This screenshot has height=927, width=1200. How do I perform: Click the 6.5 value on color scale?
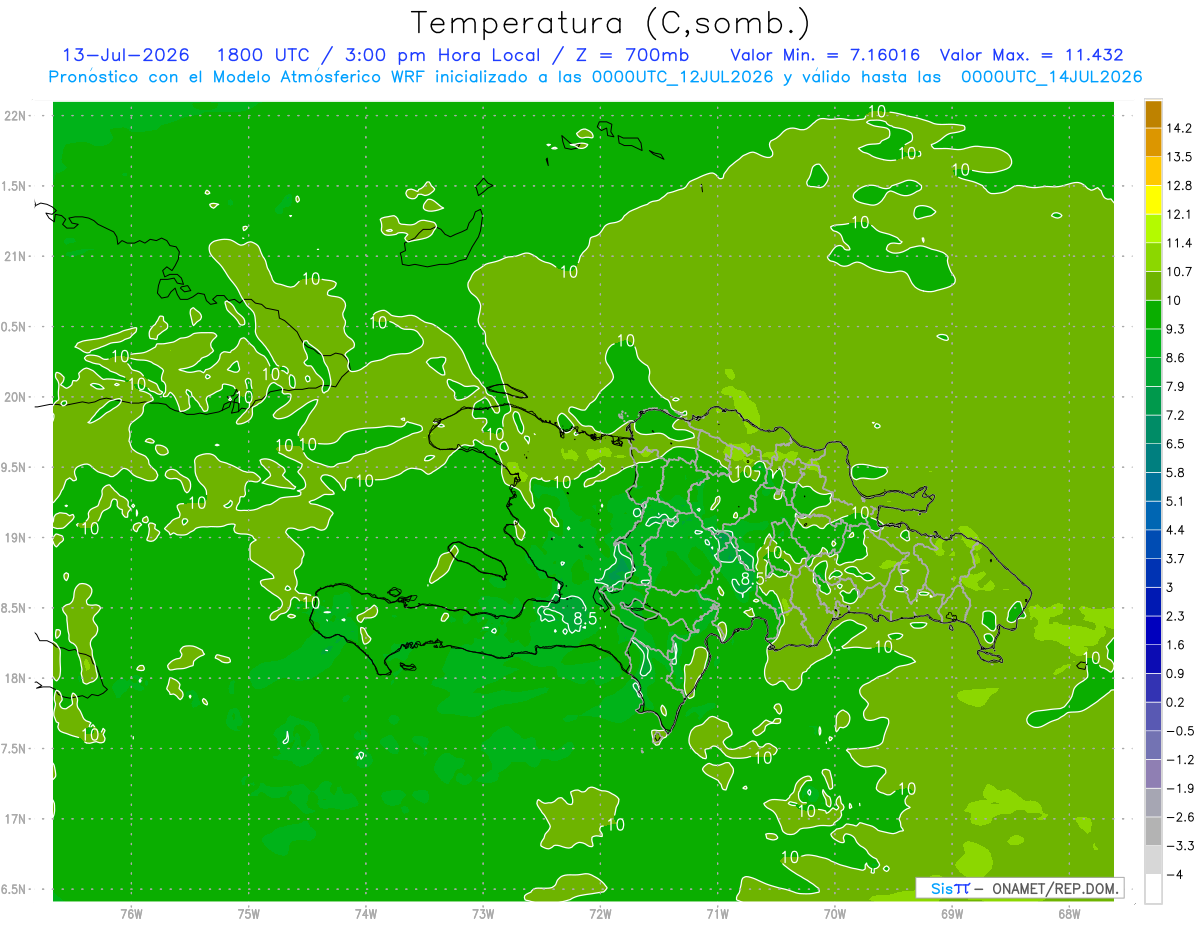click(1174, 444)
